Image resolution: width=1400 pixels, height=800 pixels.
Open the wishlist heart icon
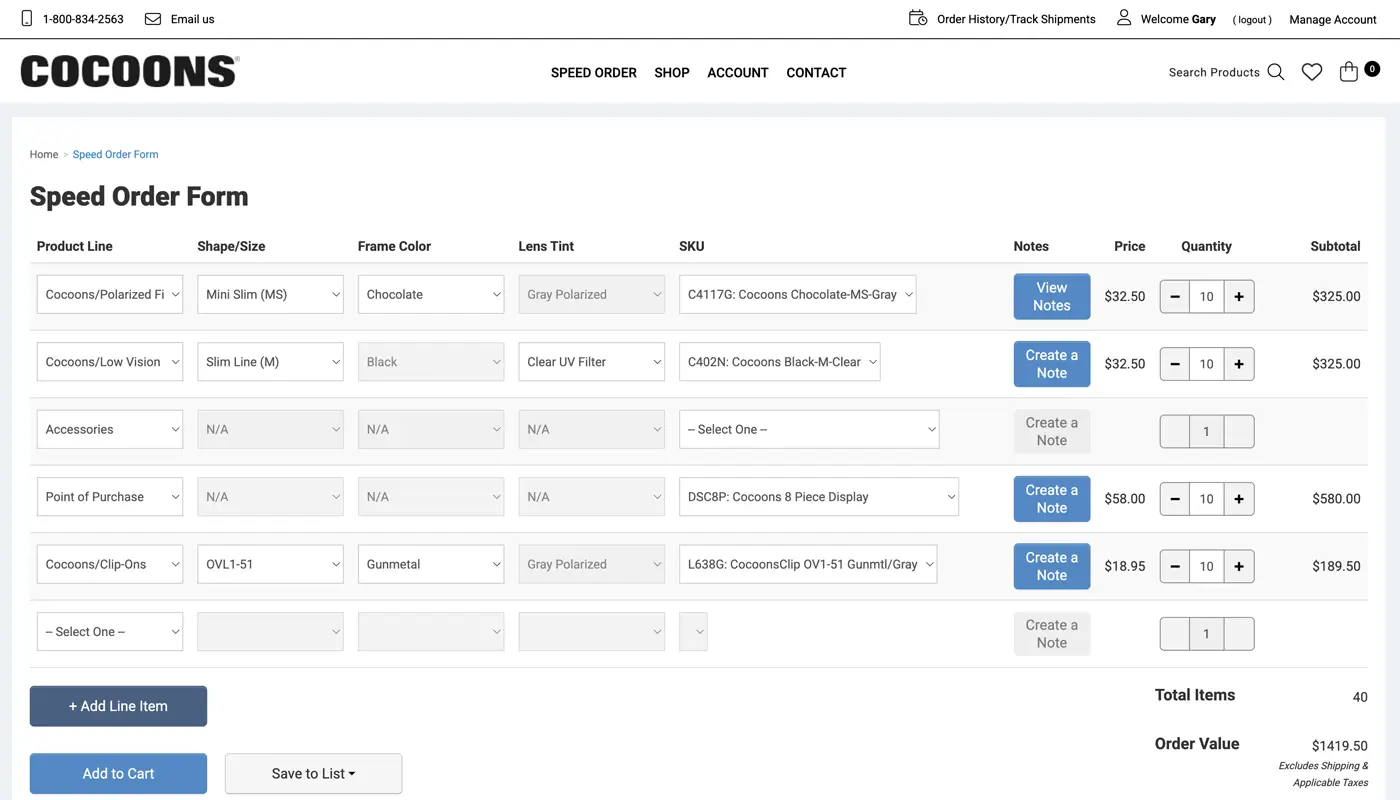tap(1312, 72)
